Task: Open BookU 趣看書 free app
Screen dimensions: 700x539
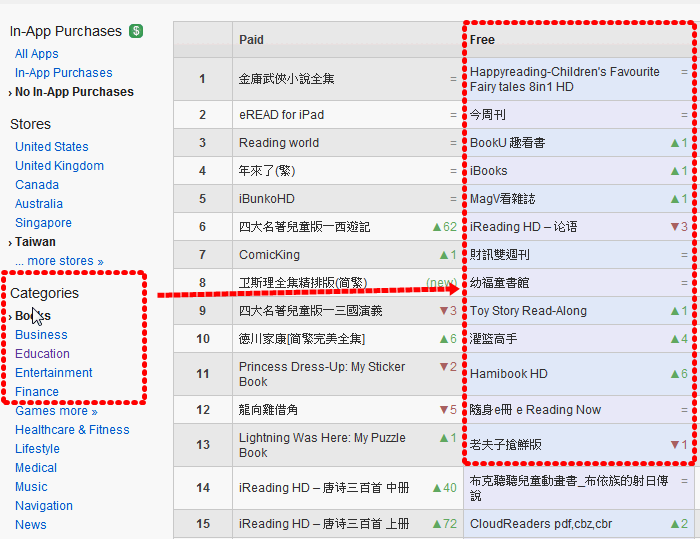Action: [x=507, y=143]
